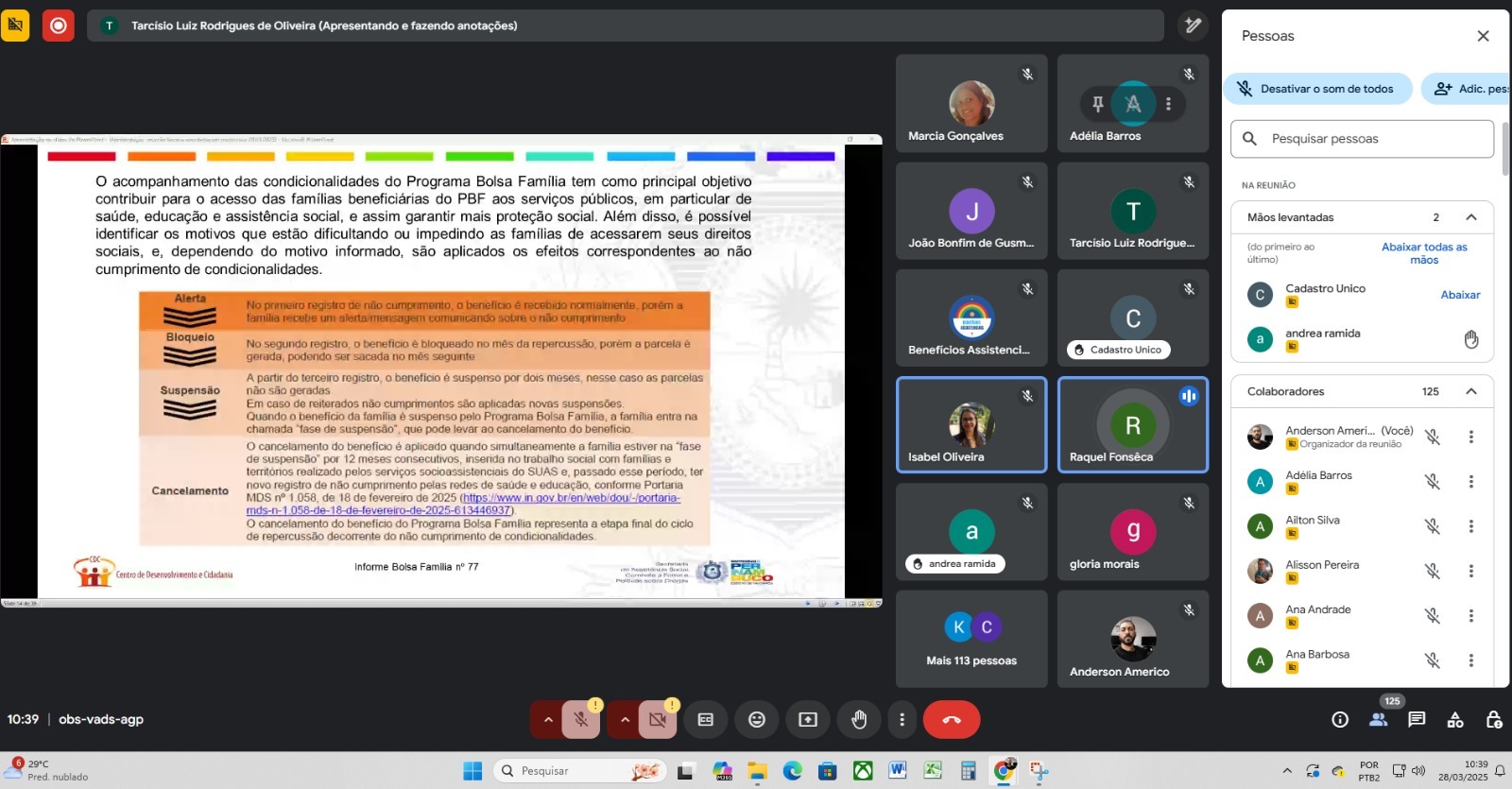Screen dimensions: 1512x789
Task: Unmute microphone in the bottom bar
Action: pos(581,720)
